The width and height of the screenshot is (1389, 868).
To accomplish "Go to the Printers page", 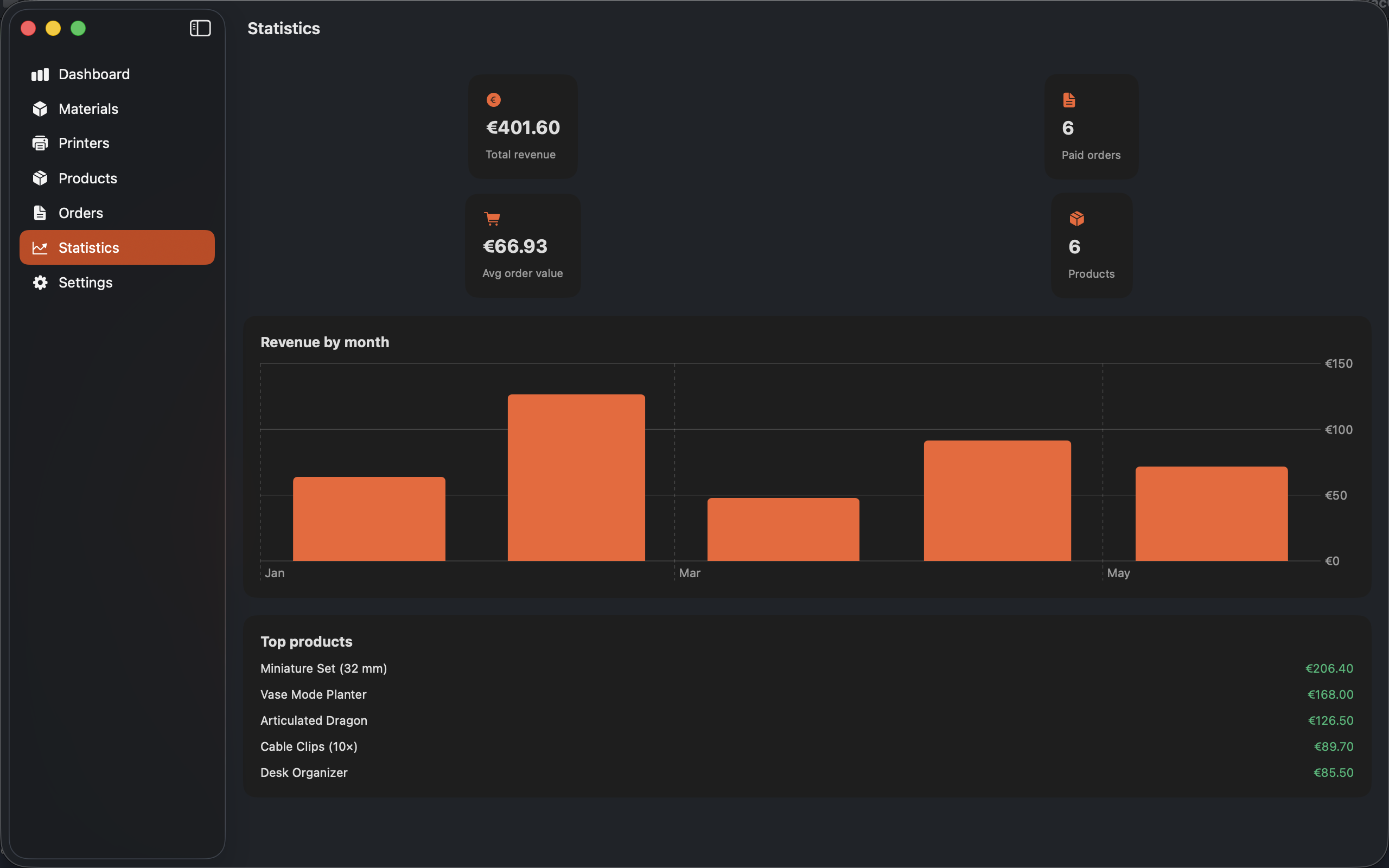I will click(x=117, y=144).
